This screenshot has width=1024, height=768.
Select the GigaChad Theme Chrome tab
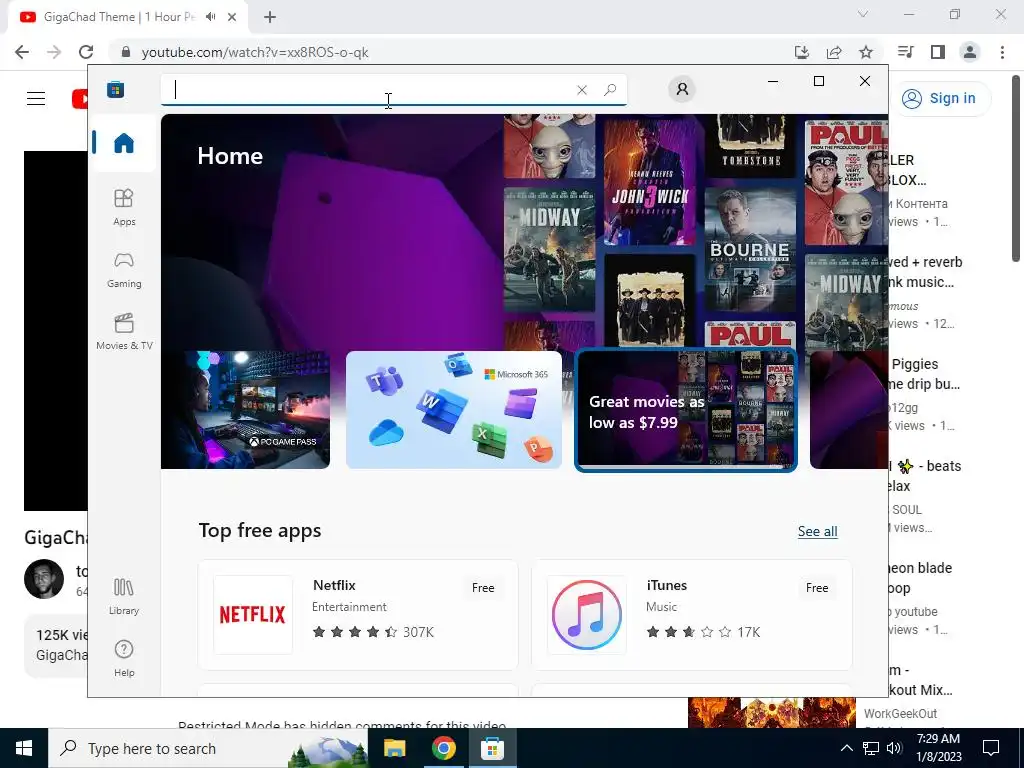pos(128,17)
